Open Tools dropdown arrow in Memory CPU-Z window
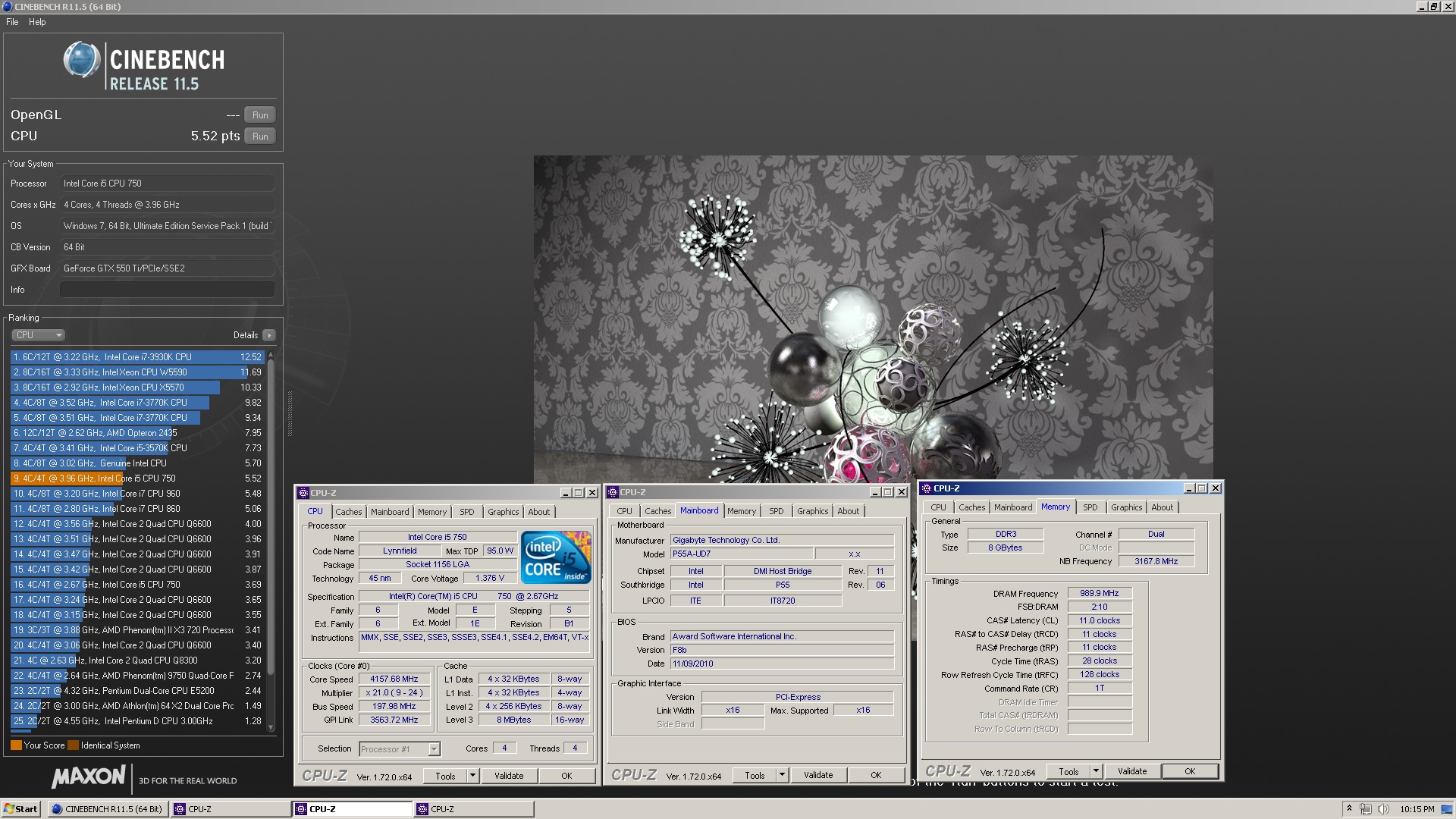The width and height of the screenshot is (1456, 819). coord(1096,771)
